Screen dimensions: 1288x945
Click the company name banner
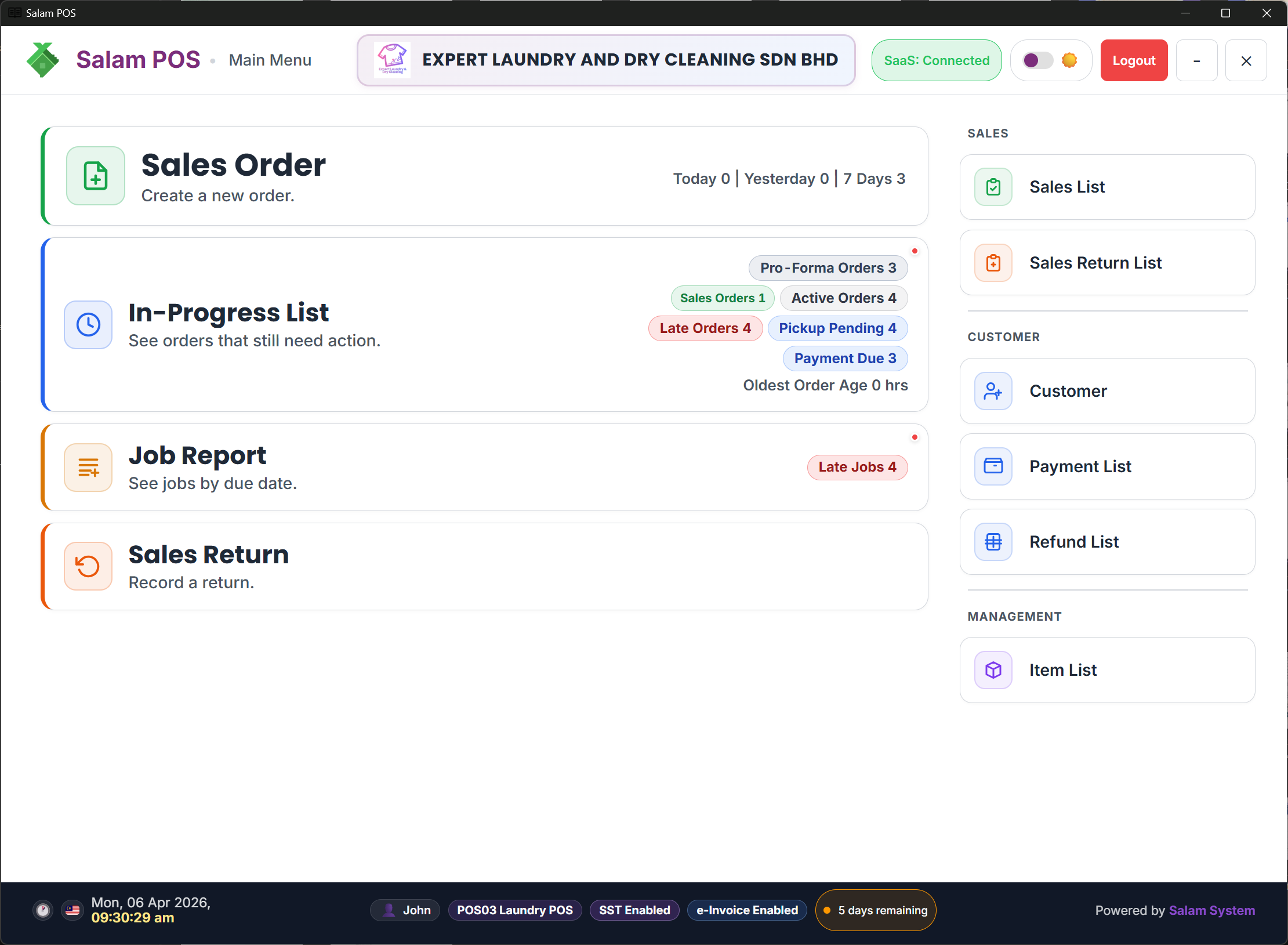pyautogui.click(x=606, y=60)
